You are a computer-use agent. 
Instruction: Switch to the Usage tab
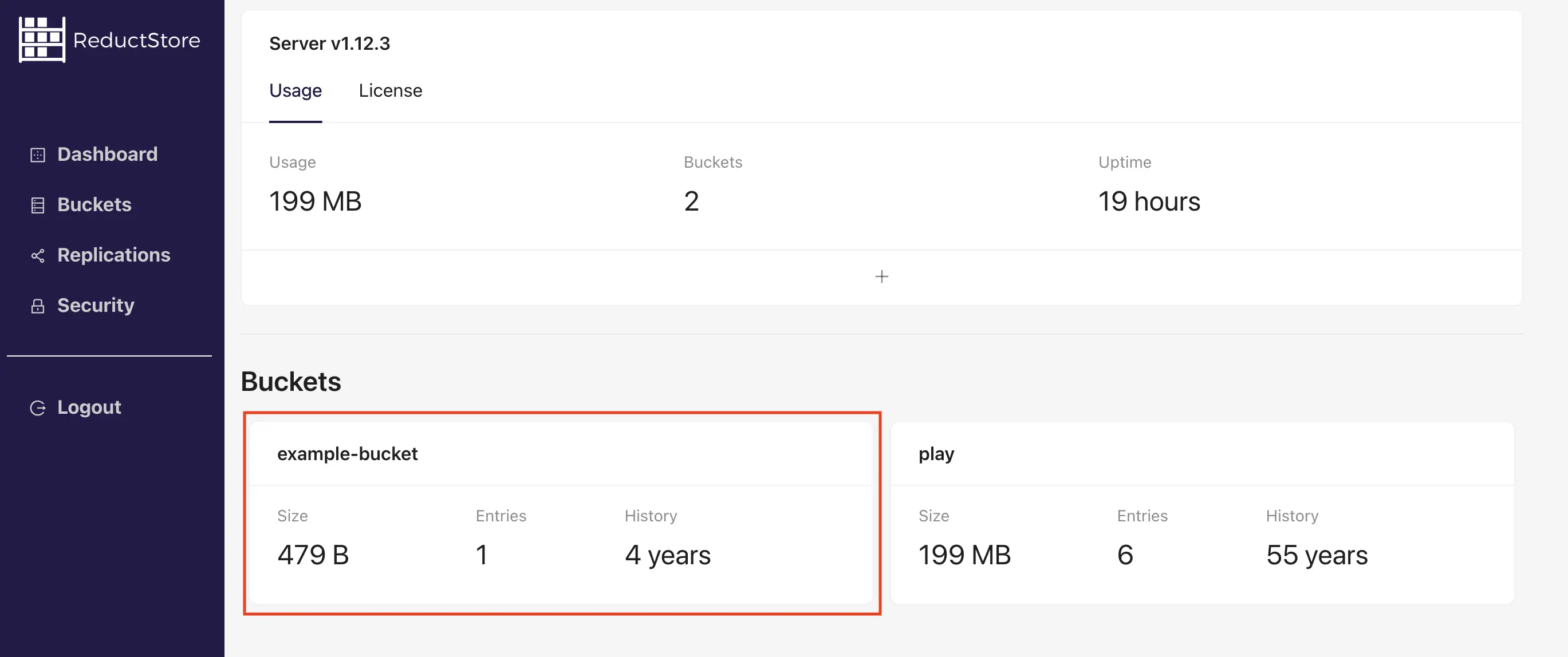(296, 90)
